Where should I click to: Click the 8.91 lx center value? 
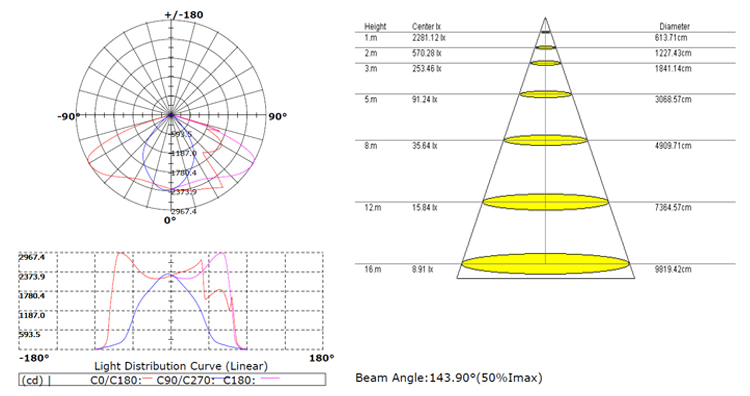pyautogui.click(x=423, y=269)
